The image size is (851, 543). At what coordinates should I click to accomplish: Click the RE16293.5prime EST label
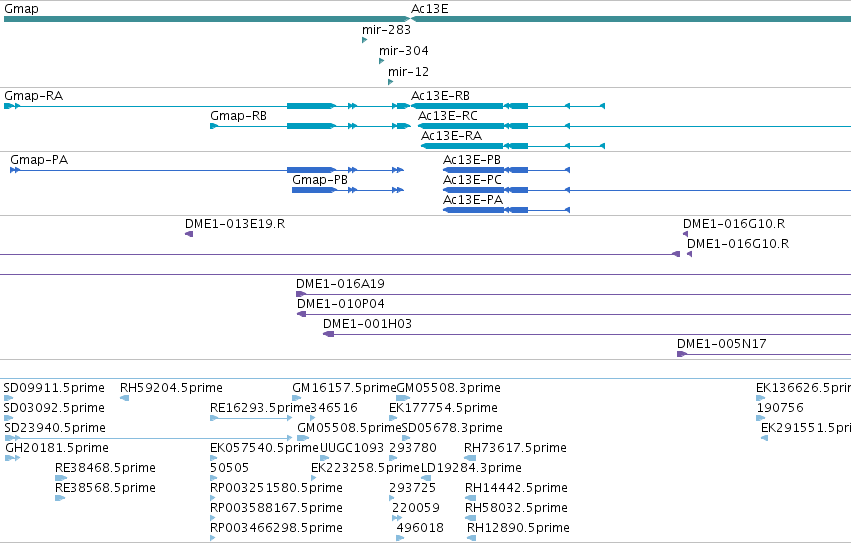[x=261, y=408]
